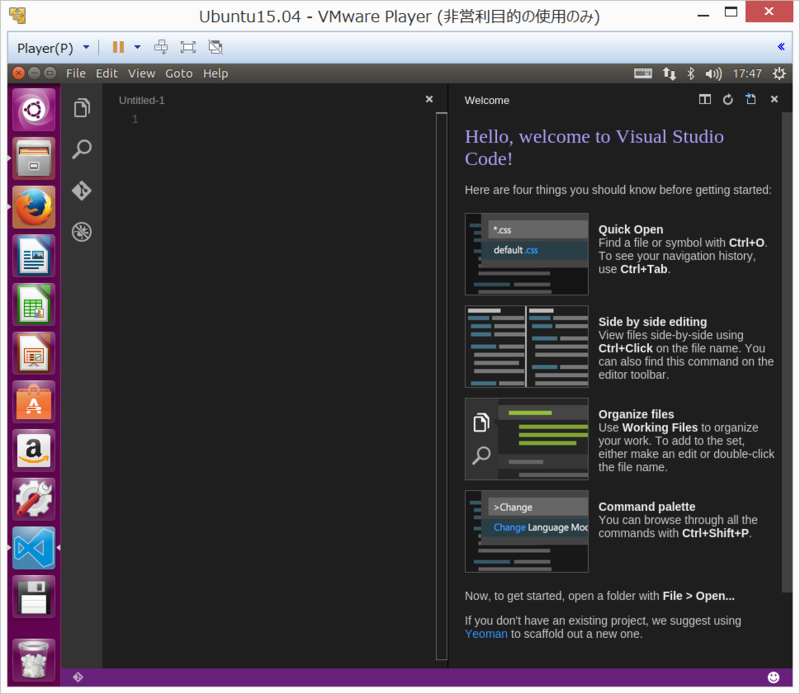Open the Amazon launcher icon
The image size is (800, 694).
tap(34, 451)
